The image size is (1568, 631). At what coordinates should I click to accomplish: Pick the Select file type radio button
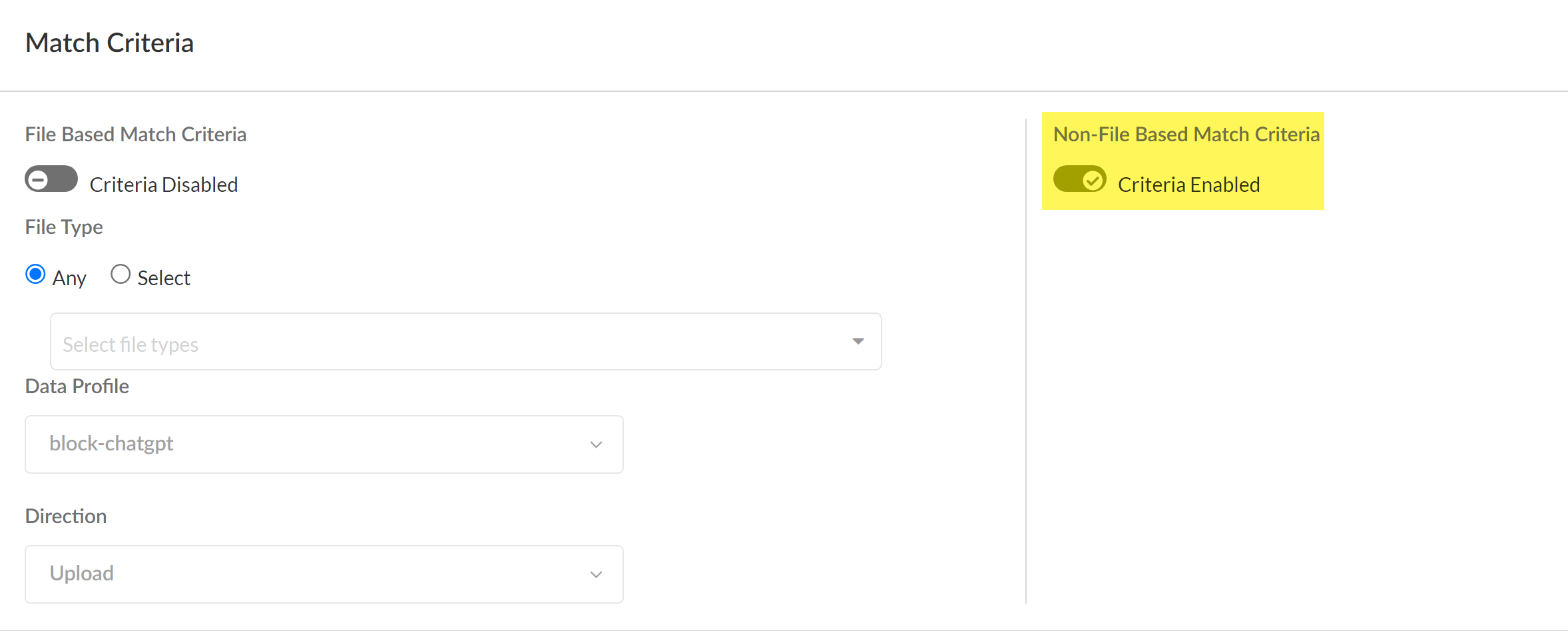[x=121, y=275]
